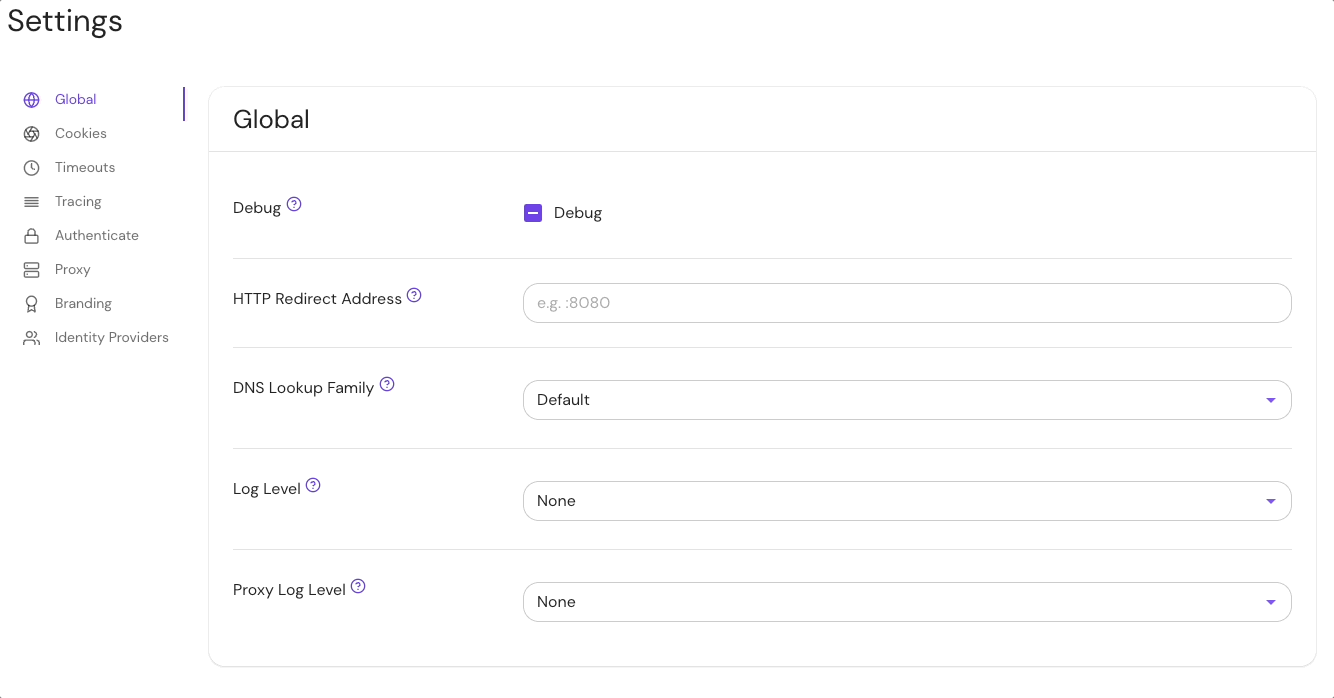Show help for DNS Lookup Family
1334x698 pixels.
tap(387, 384)
